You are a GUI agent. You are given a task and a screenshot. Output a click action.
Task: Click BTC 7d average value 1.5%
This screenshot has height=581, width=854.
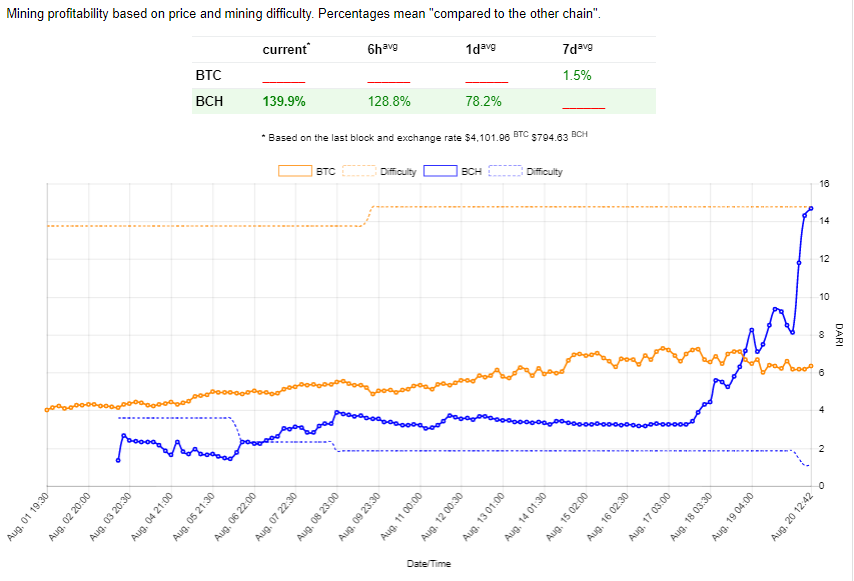(577, 75)
